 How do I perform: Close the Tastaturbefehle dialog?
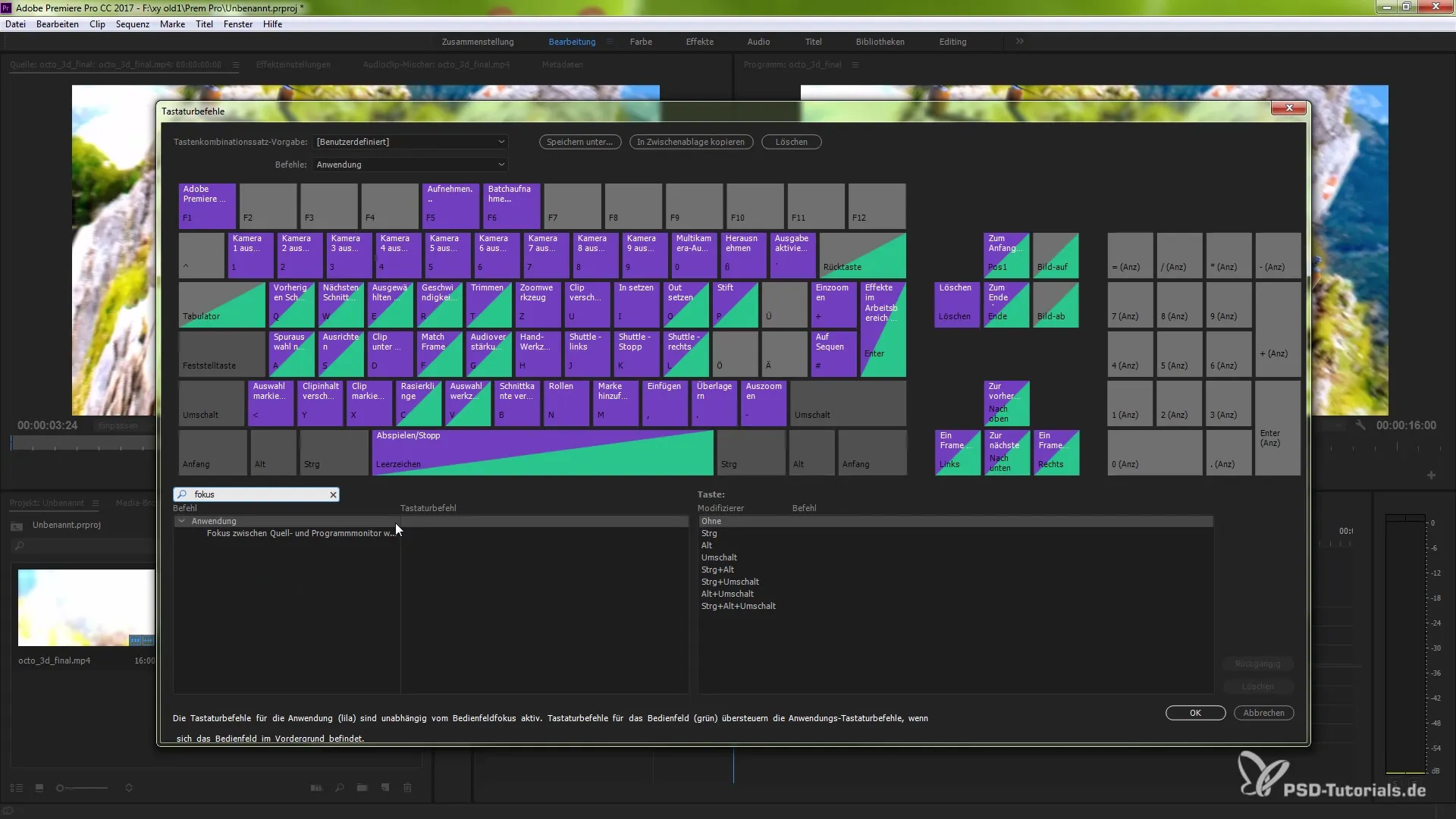[x=1289, y=108]
